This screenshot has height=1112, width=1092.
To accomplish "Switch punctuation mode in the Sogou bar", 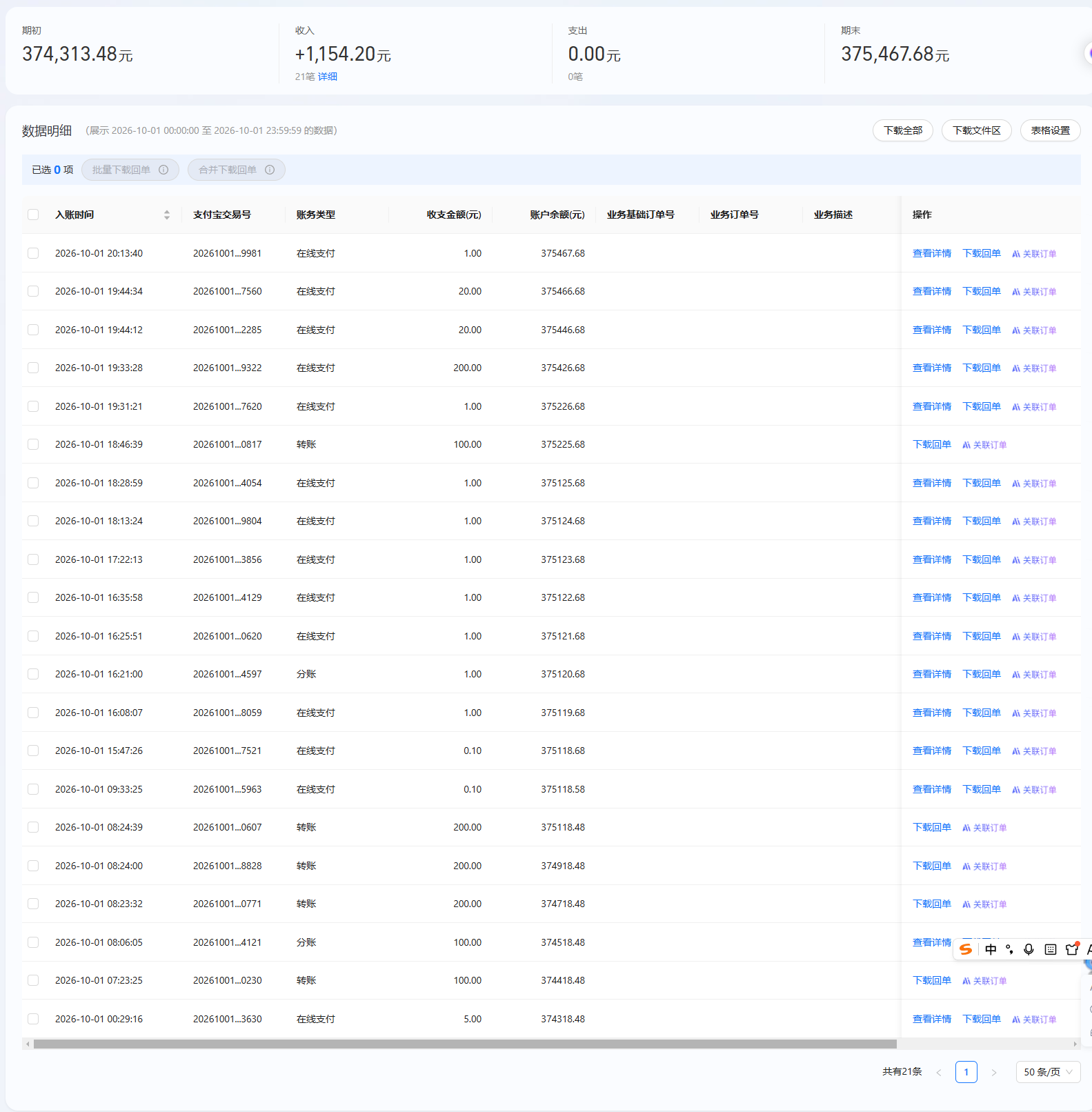I will [1009, 949].
